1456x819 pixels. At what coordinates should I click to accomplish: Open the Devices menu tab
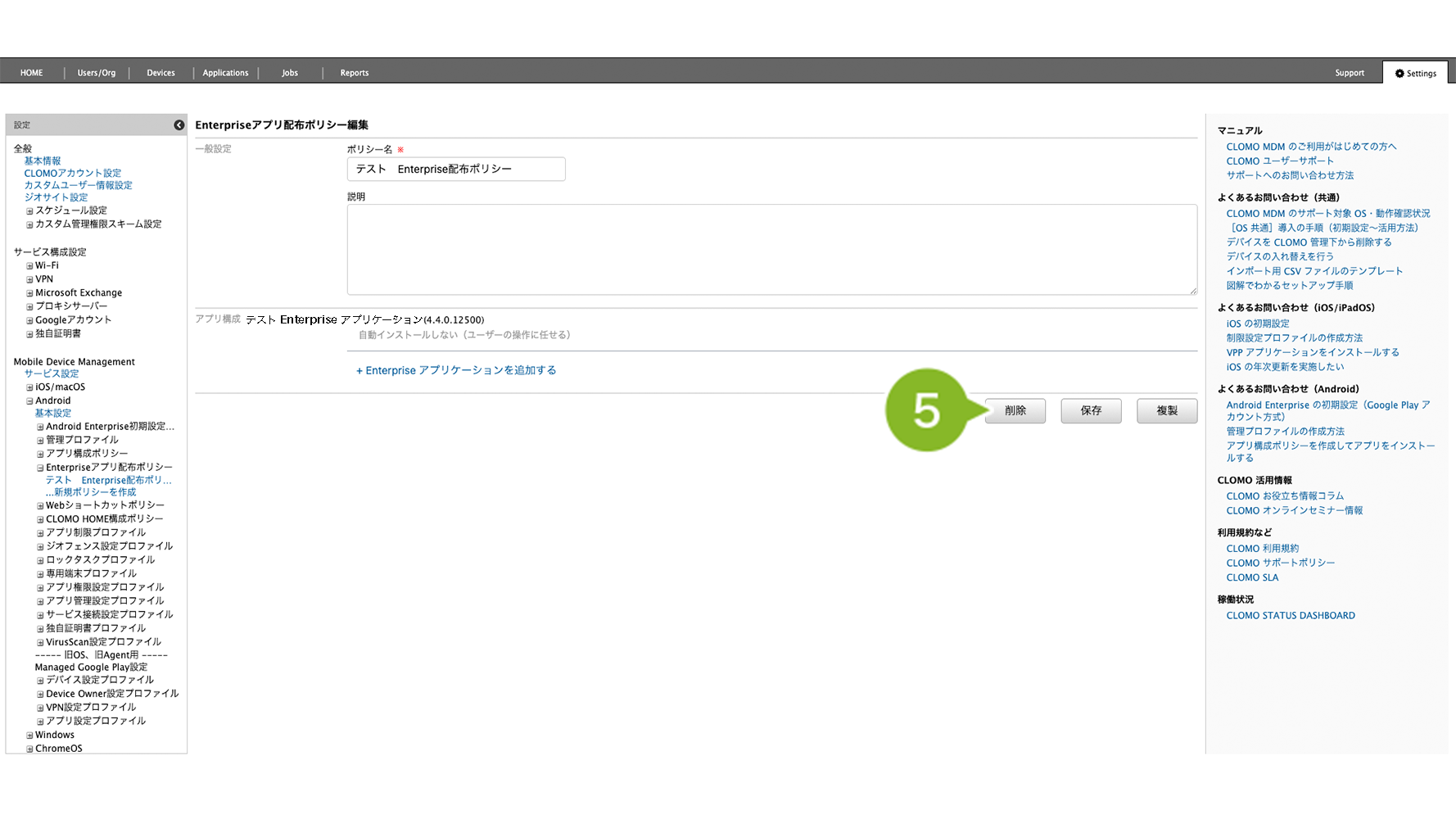click(x=161, y=73)
